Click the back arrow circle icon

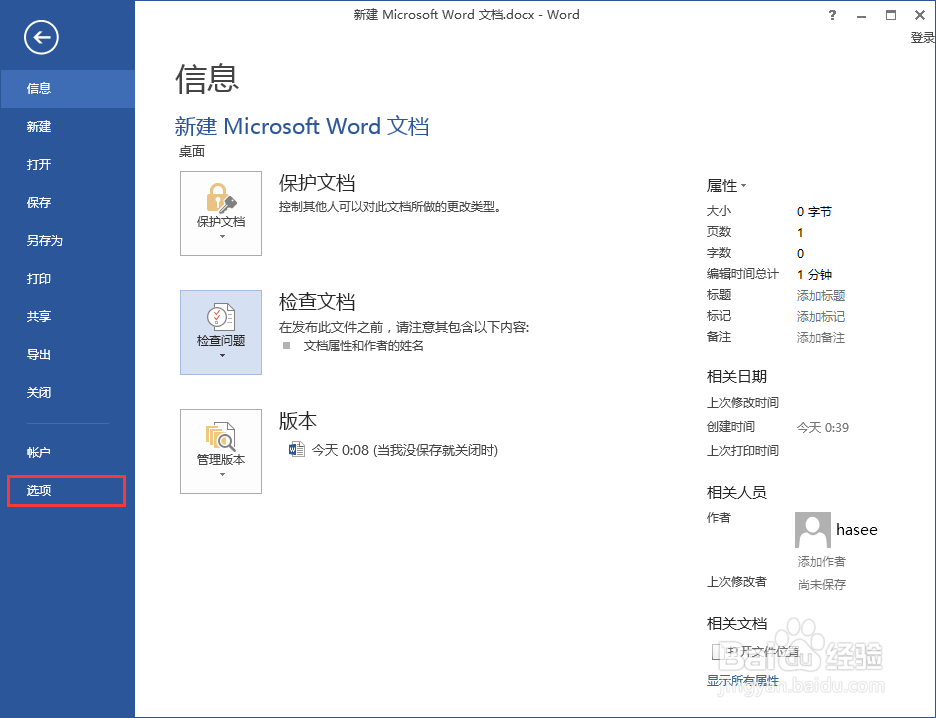(41, 38)
